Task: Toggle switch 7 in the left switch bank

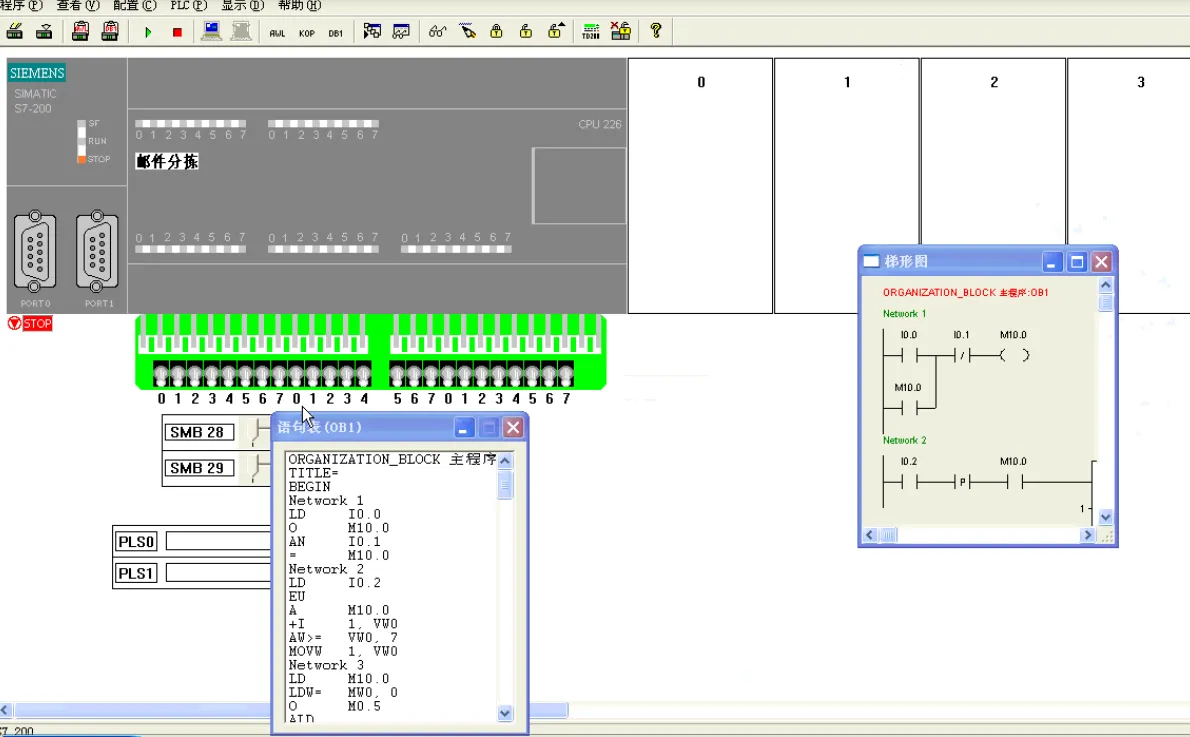Action: pyautogui.click(x=279, y=374)
